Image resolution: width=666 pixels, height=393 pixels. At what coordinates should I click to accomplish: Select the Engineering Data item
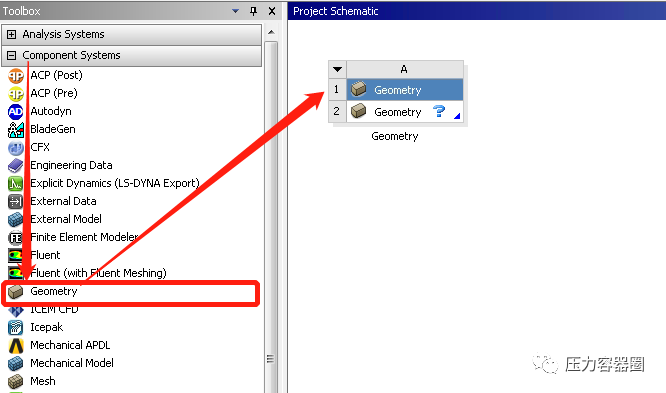(71, 165)
